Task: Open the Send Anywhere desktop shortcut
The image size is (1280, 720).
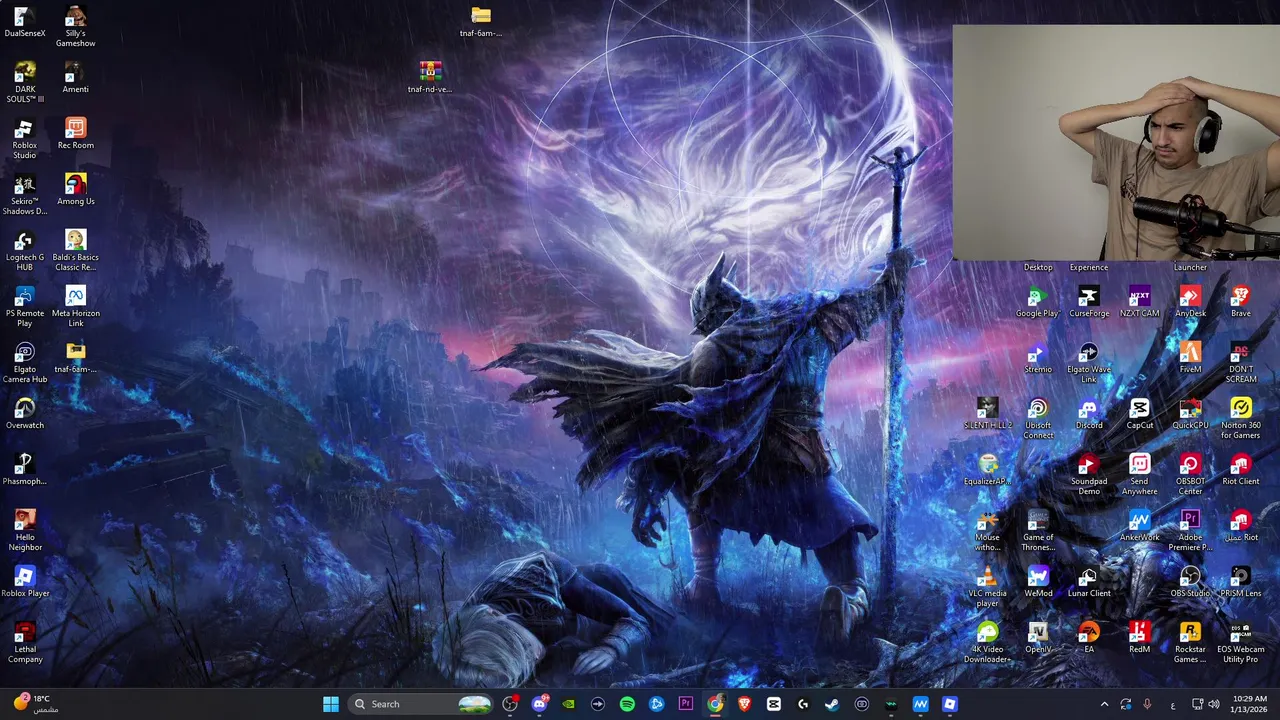Action: [1139, 475]
